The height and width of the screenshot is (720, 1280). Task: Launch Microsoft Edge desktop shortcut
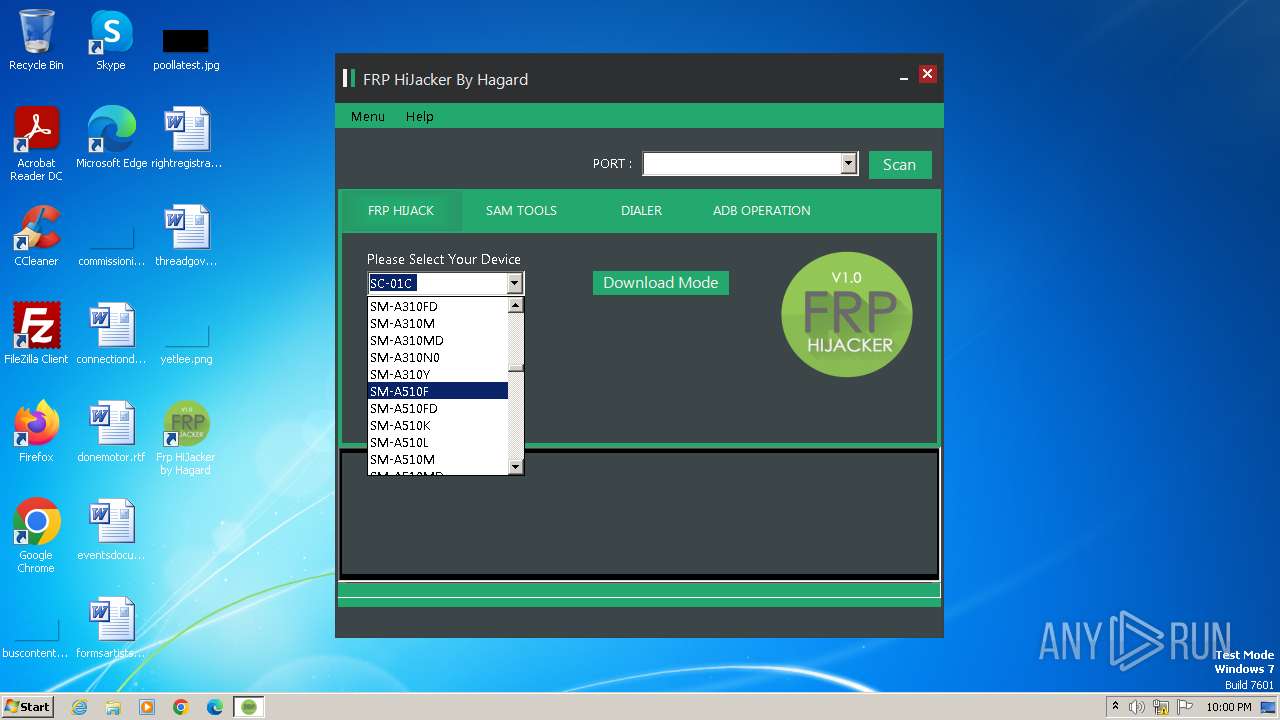(x=111, y=138)
